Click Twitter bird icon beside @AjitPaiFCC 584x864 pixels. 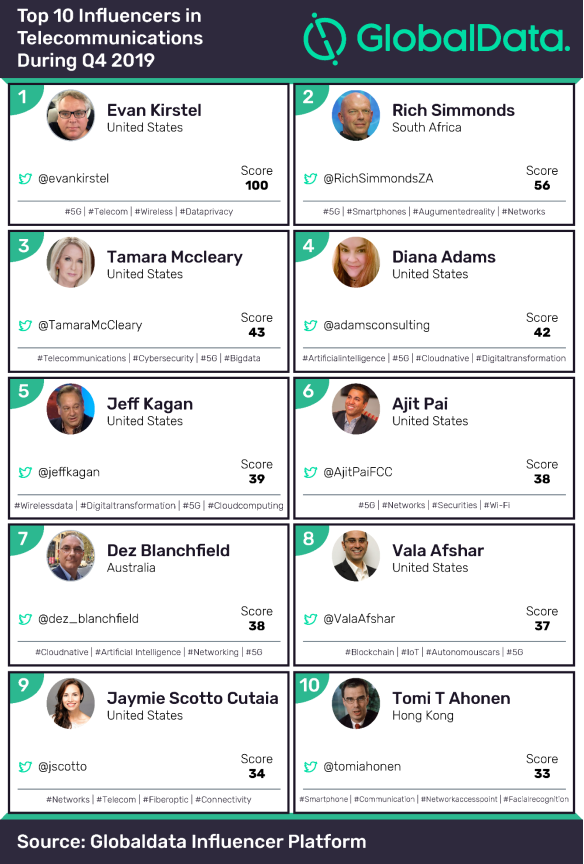pos(311,472)
